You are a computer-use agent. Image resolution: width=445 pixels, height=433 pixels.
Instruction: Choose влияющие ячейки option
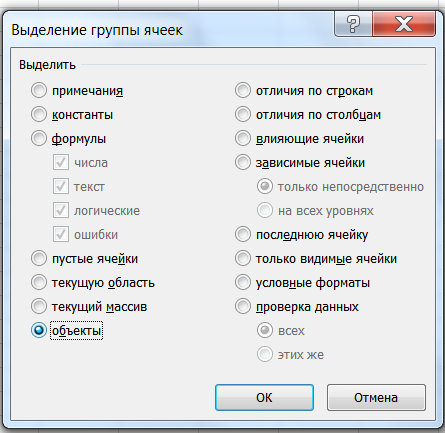point(243,139)
